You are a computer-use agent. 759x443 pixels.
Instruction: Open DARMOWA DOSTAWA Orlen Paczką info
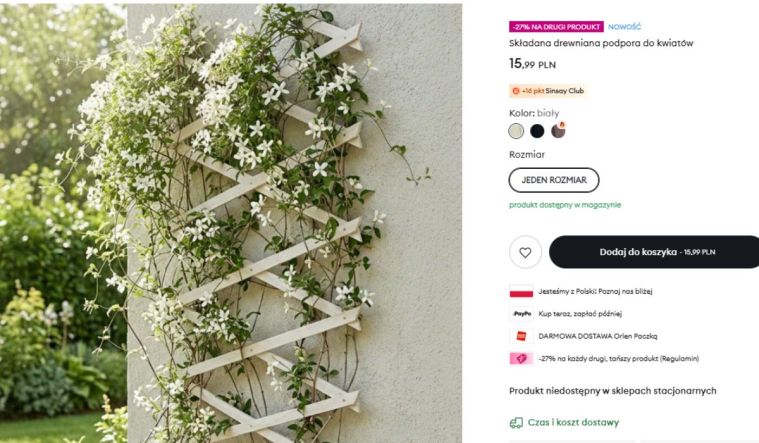[x=598, y=336]
